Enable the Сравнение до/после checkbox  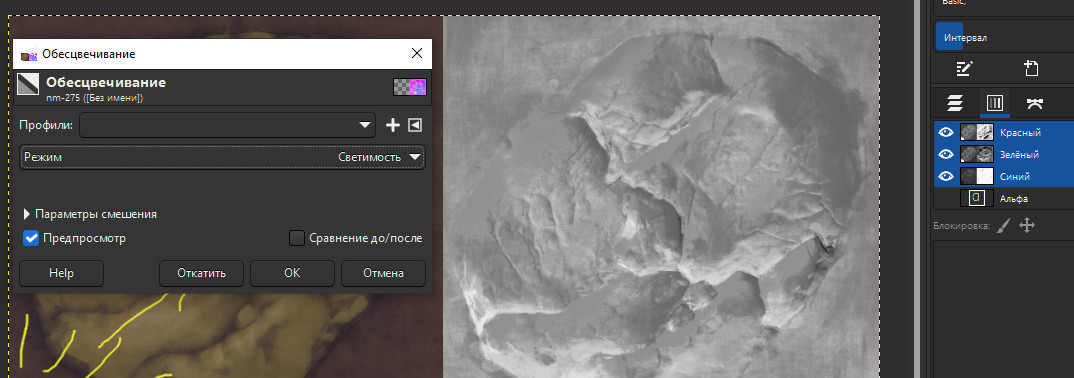click(297, 238)
